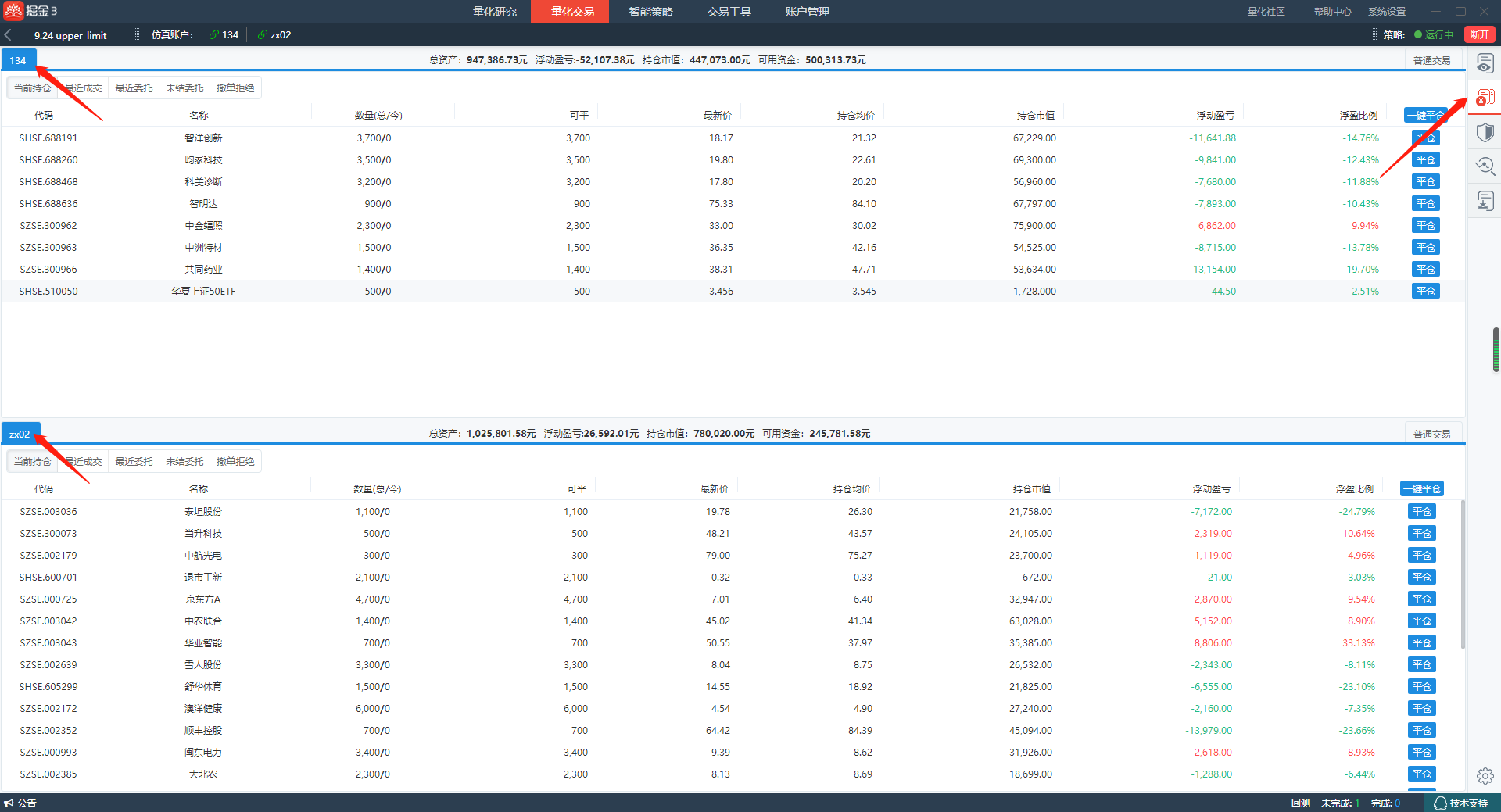
Task: Click 平仓 for SZSE.300966 row
Action: (x=1425, y=270)
